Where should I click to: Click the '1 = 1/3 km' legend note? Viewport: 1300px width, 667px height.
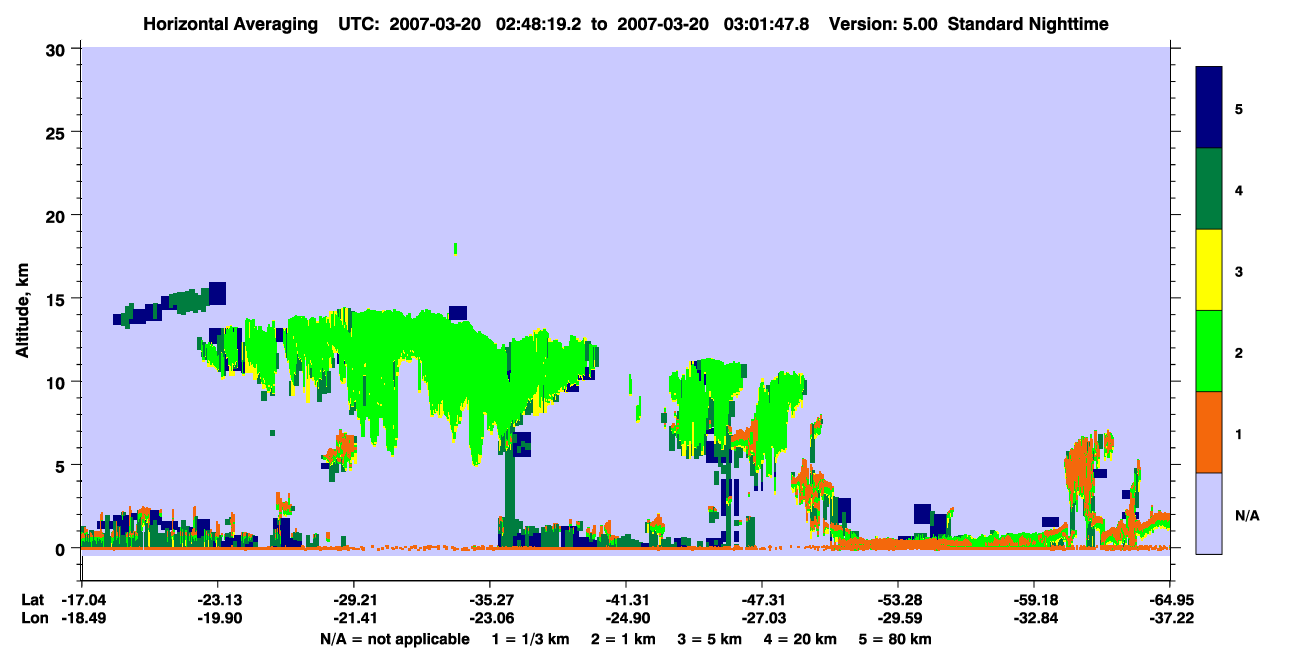click(529, 639)
